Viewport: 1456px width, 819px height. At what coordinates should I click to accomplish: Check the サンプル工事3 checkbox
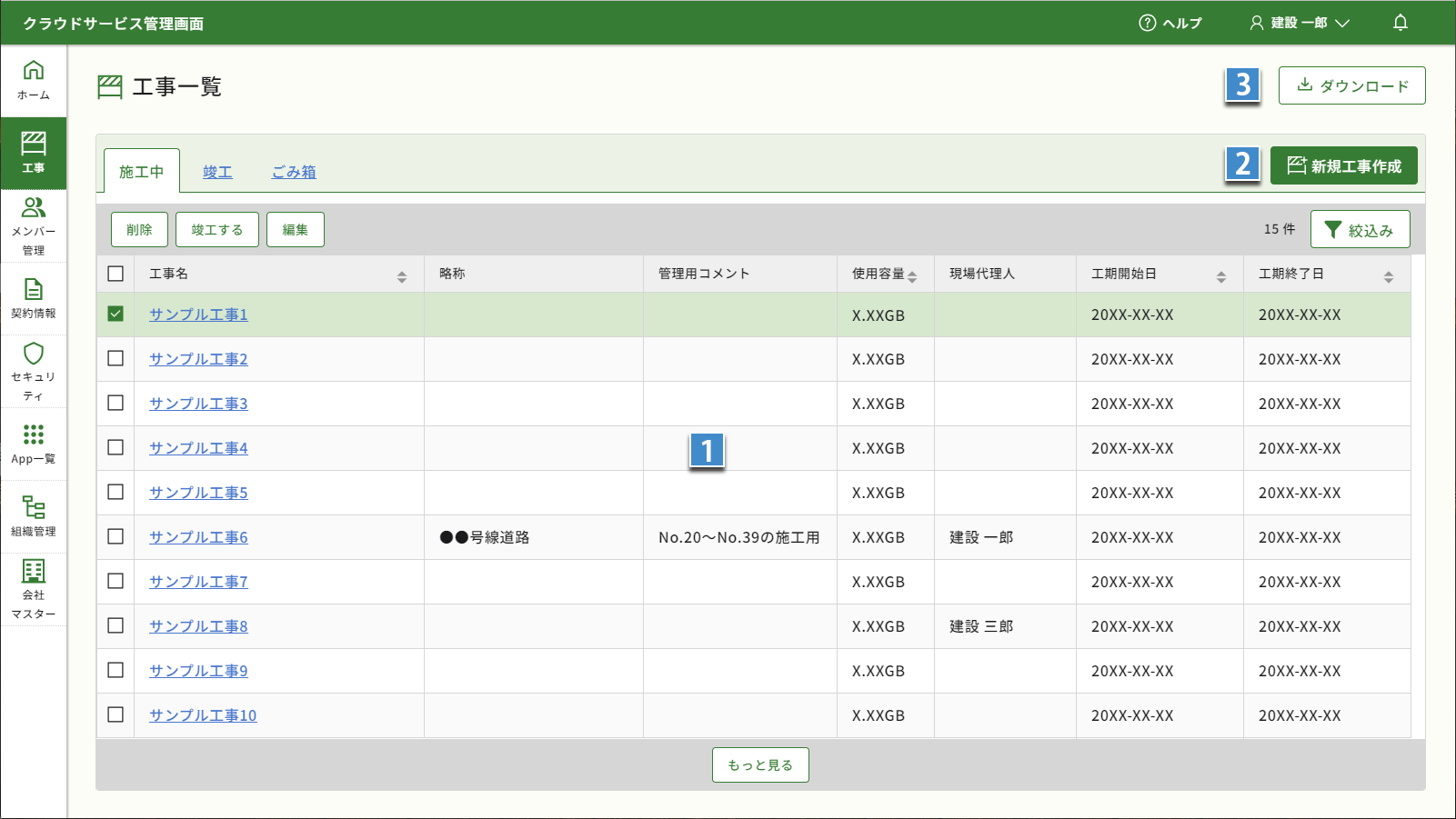pos(115,403)
